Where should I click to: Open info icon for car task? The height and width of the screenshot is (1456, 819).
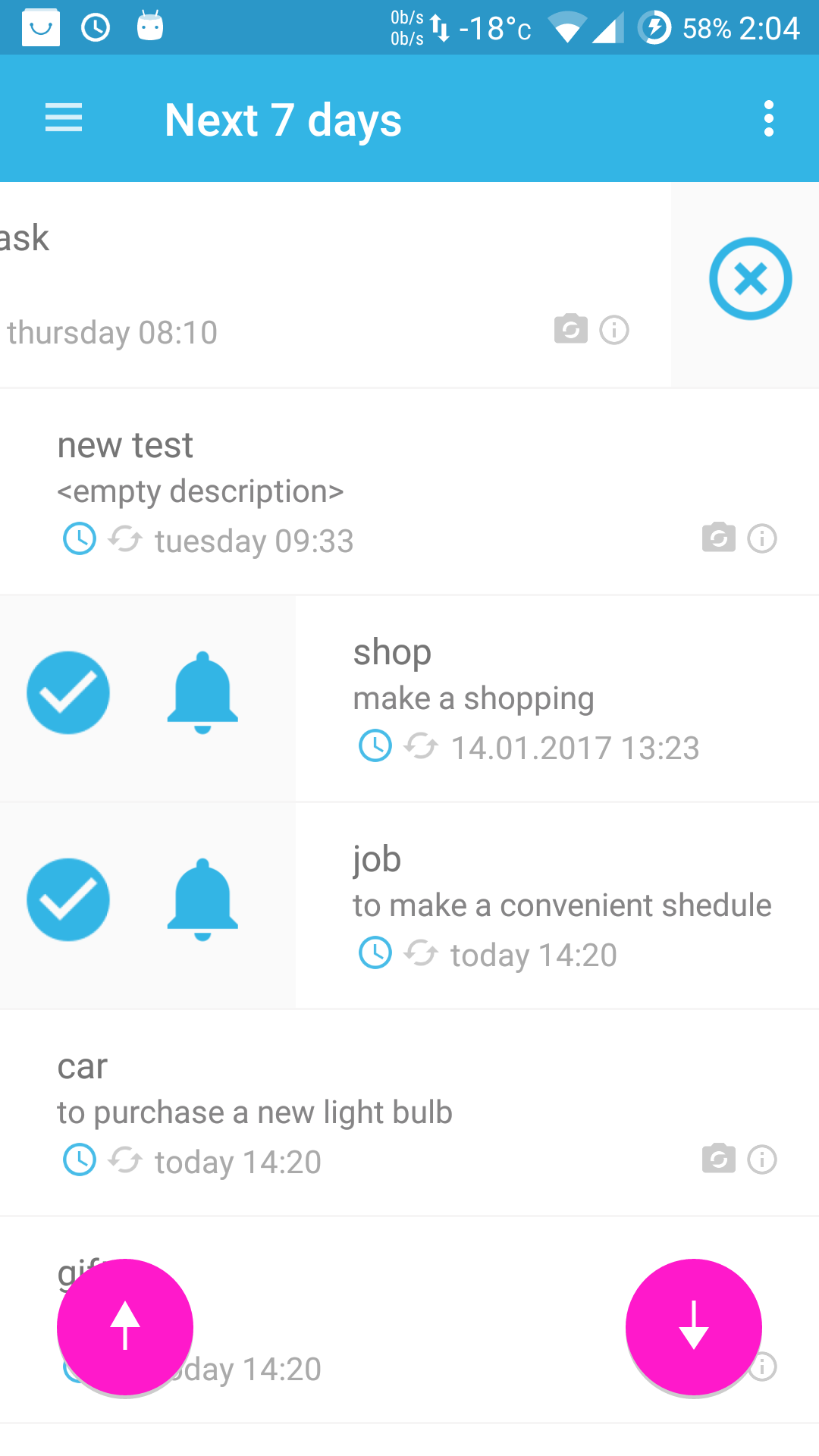[762, 1159]
